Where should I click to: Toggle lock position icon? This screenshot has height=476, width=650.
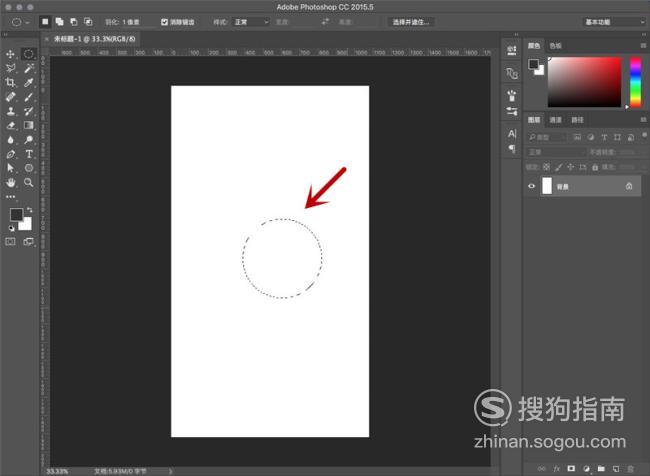570,167
